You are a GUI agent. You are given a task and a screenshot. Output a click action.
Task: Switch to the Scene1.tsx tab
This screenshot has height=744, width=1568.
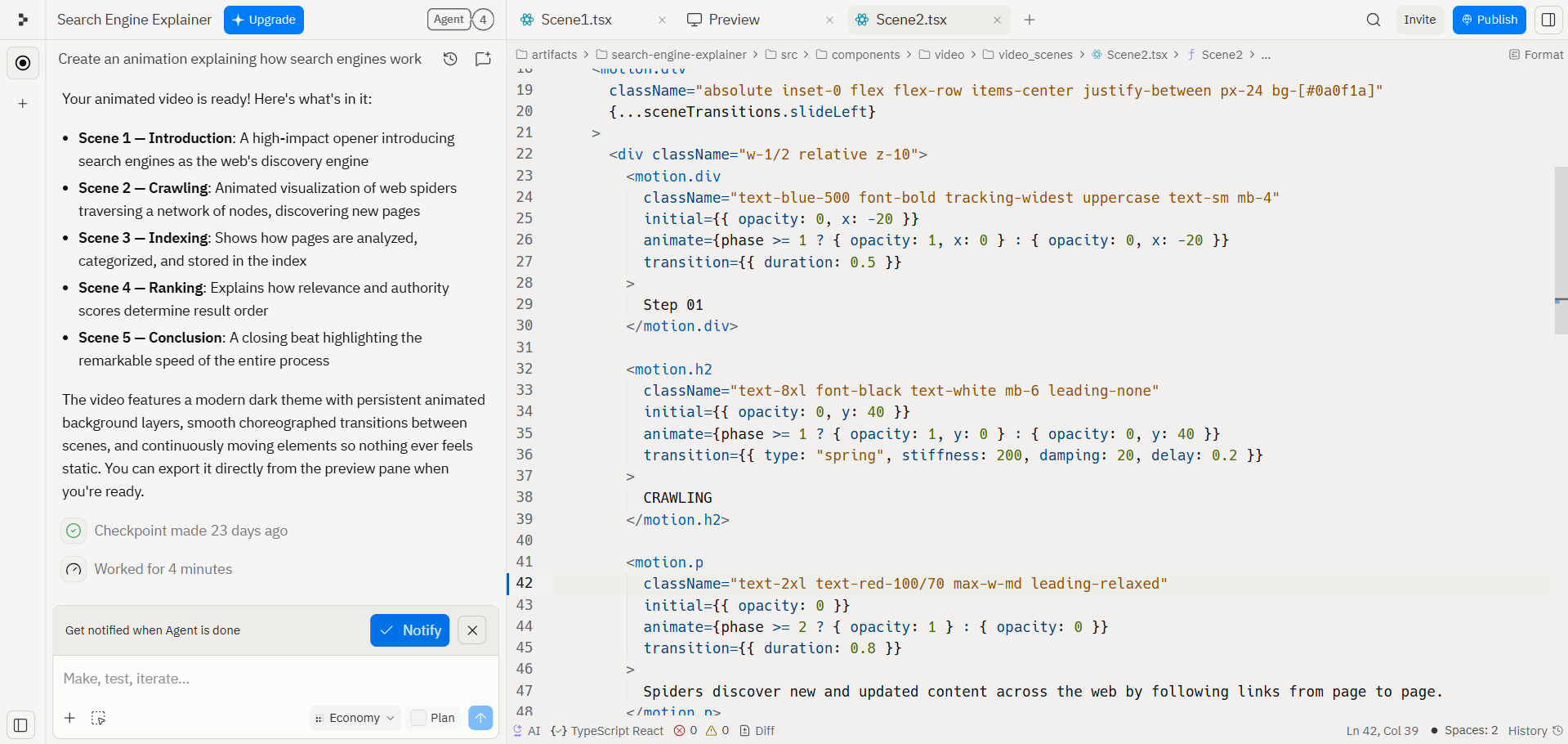pyautogui.click(x=576, y=20)
